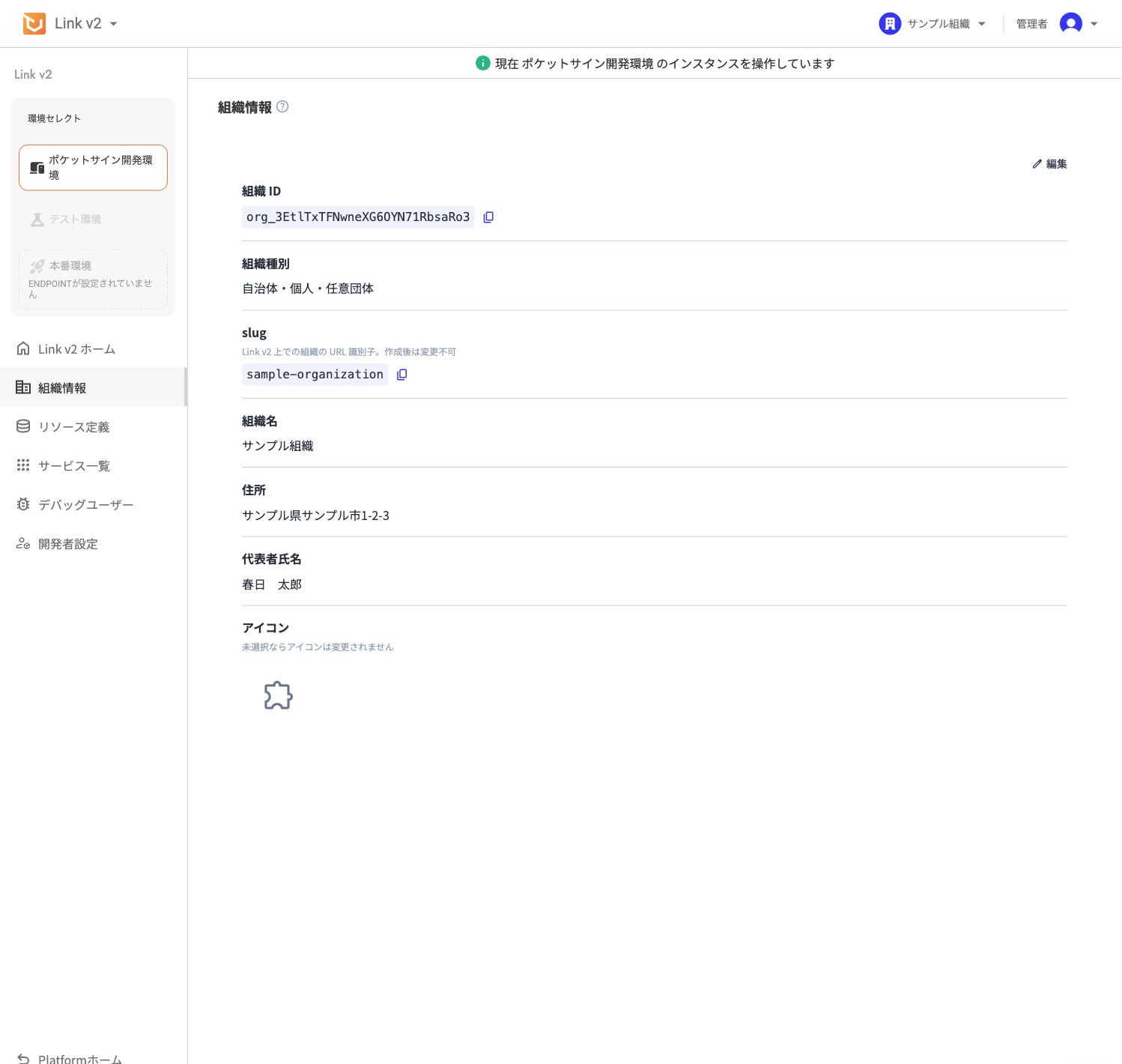This screenshot has width=1122, height=1064.
Task: Click the Link v2 orange logo icon
Action: [x=34, y=24]
